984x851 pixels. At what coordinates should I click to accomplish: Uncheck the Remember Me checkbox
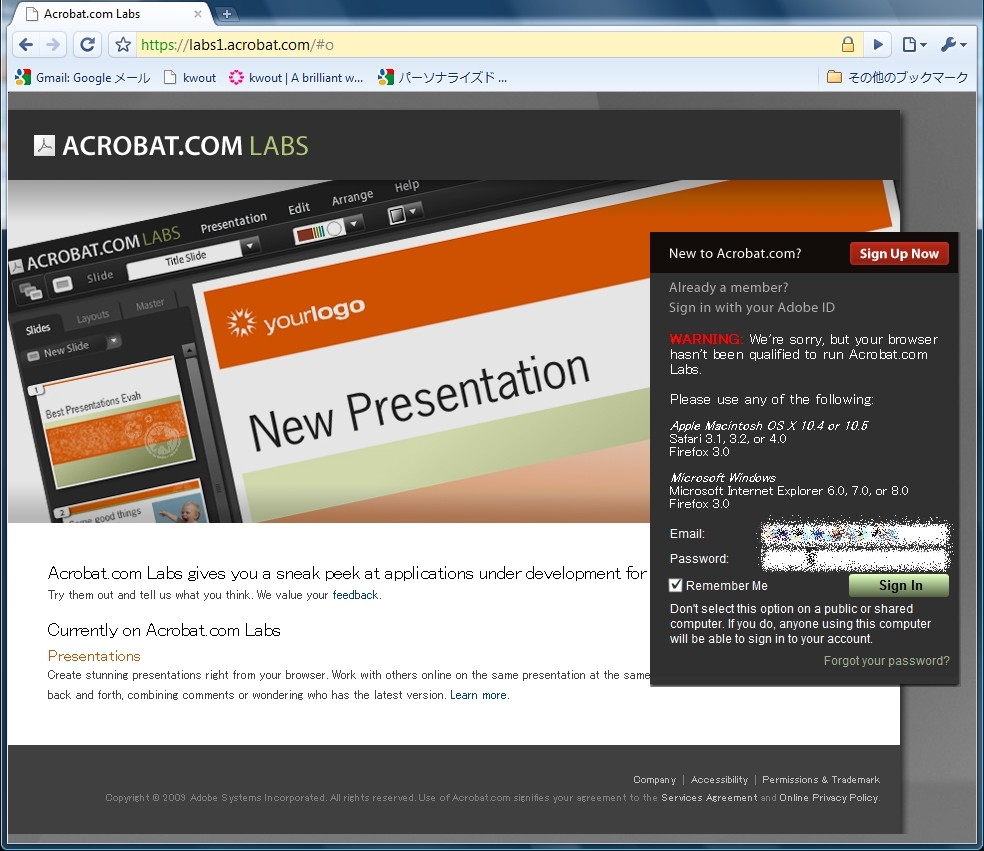[x=675, y=585]
